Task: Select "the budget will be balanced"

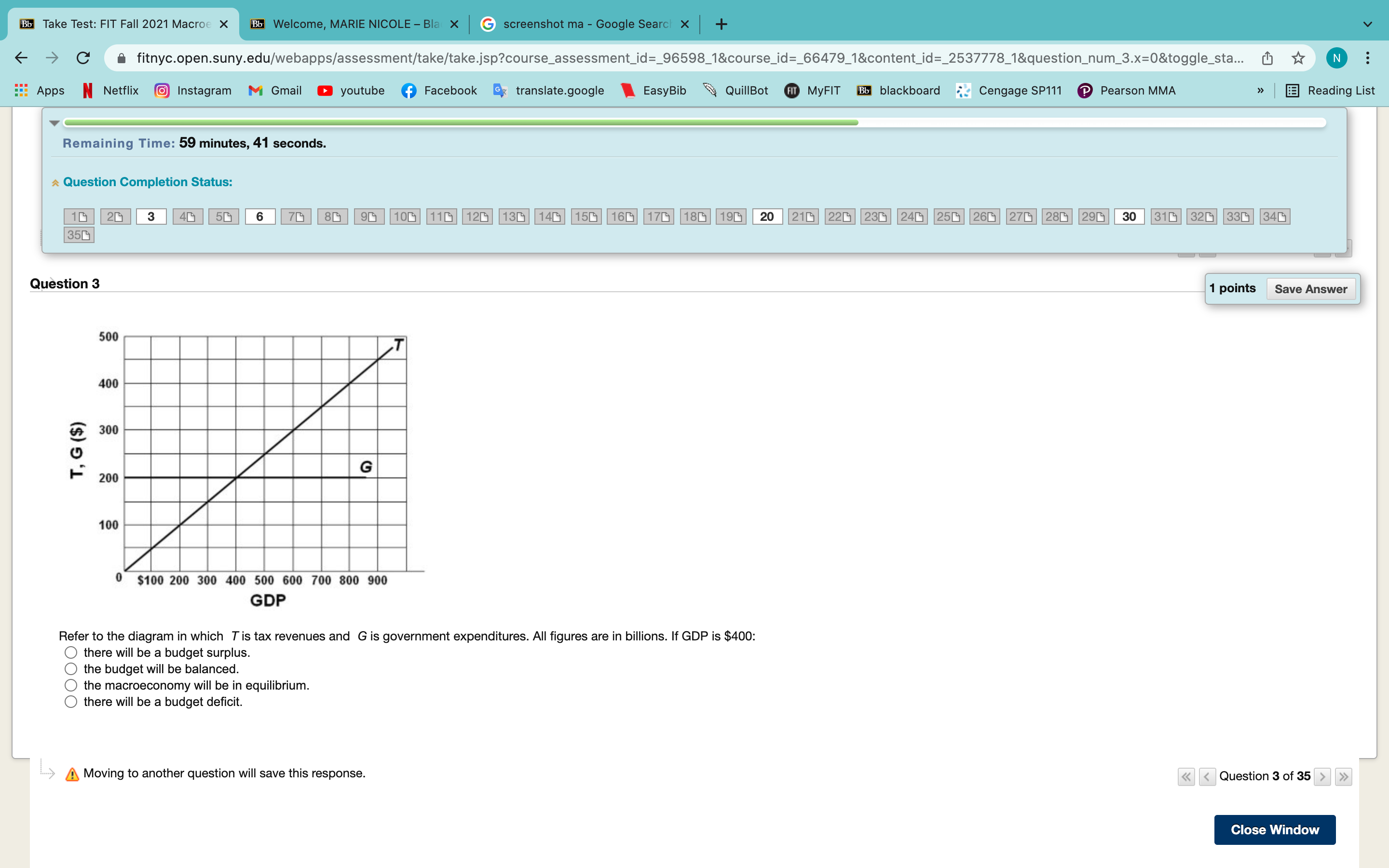Action: click(70, 669)
